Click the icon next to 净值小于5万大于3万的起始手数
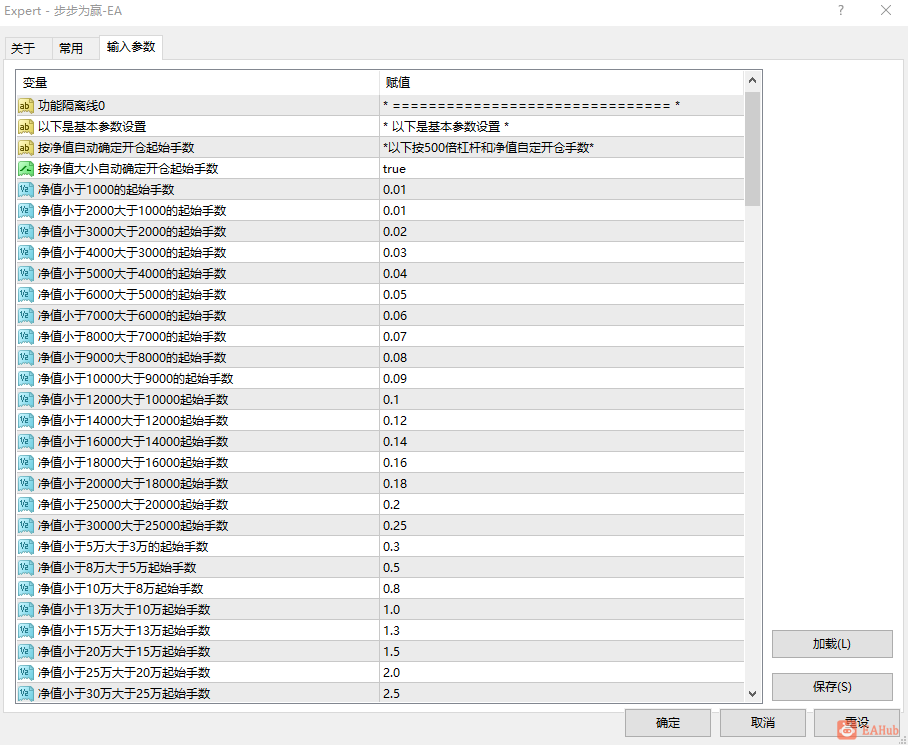 (26, 546)
